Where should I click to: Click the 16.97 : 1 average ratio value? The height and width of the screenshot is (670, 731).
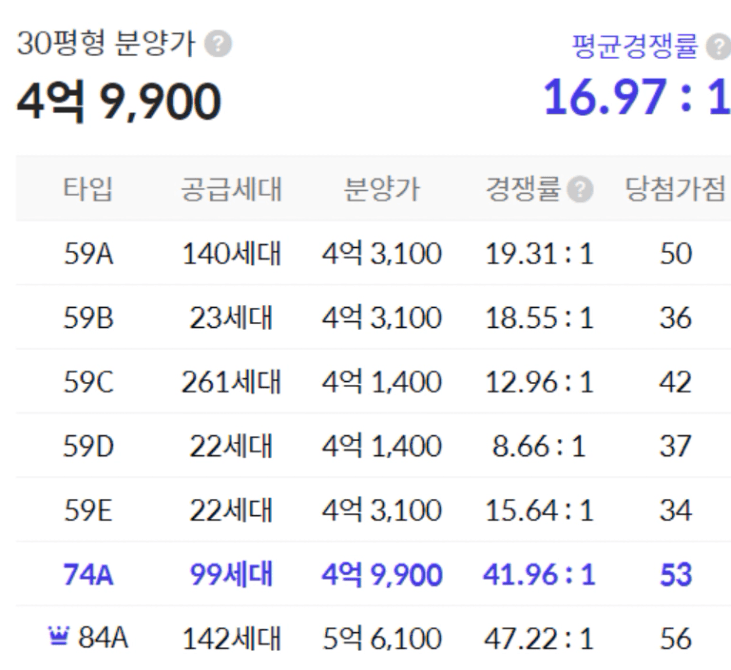pyautogui.click(x=636, y=97)
